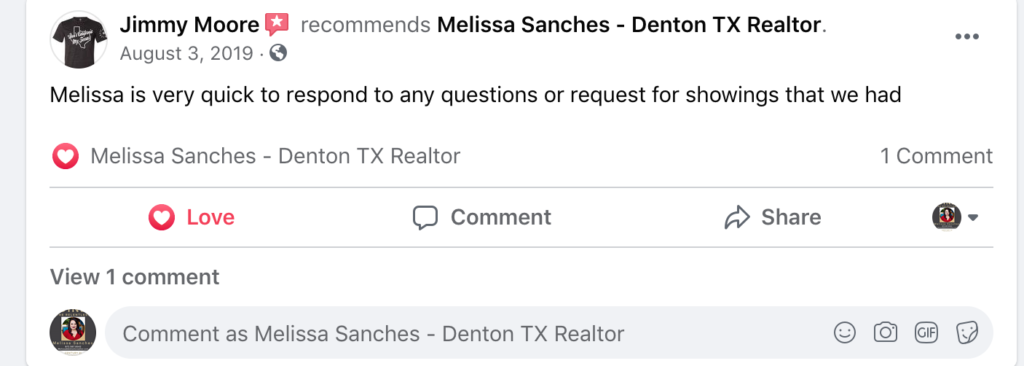This screenshot has height=366, width=1024.
Task: Expand View 1 comment
Action: click(135, 277)
